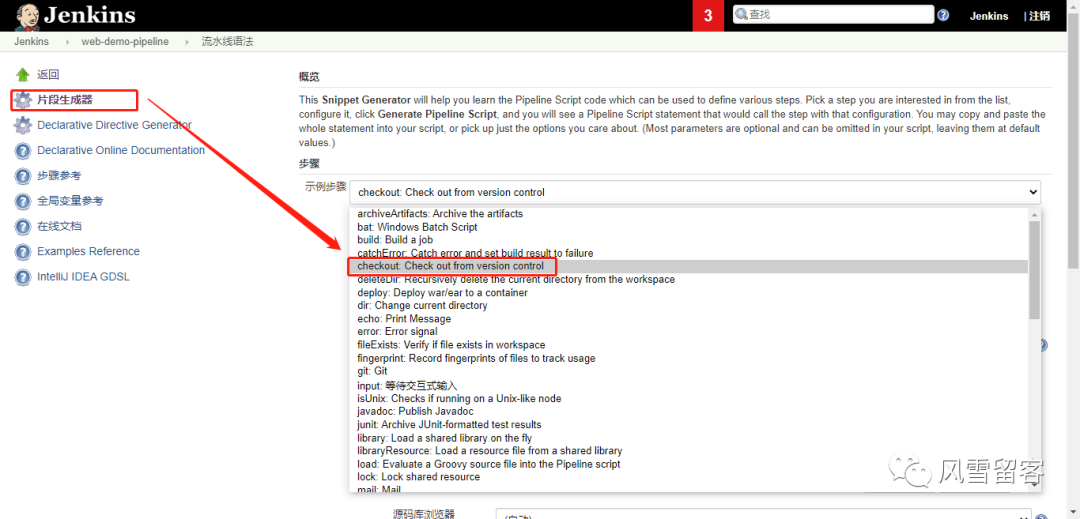Viewport: 1080px width, 519px height.
Task: Select fingerprint: Record fingerprints option
Action: tap(689, 359)
